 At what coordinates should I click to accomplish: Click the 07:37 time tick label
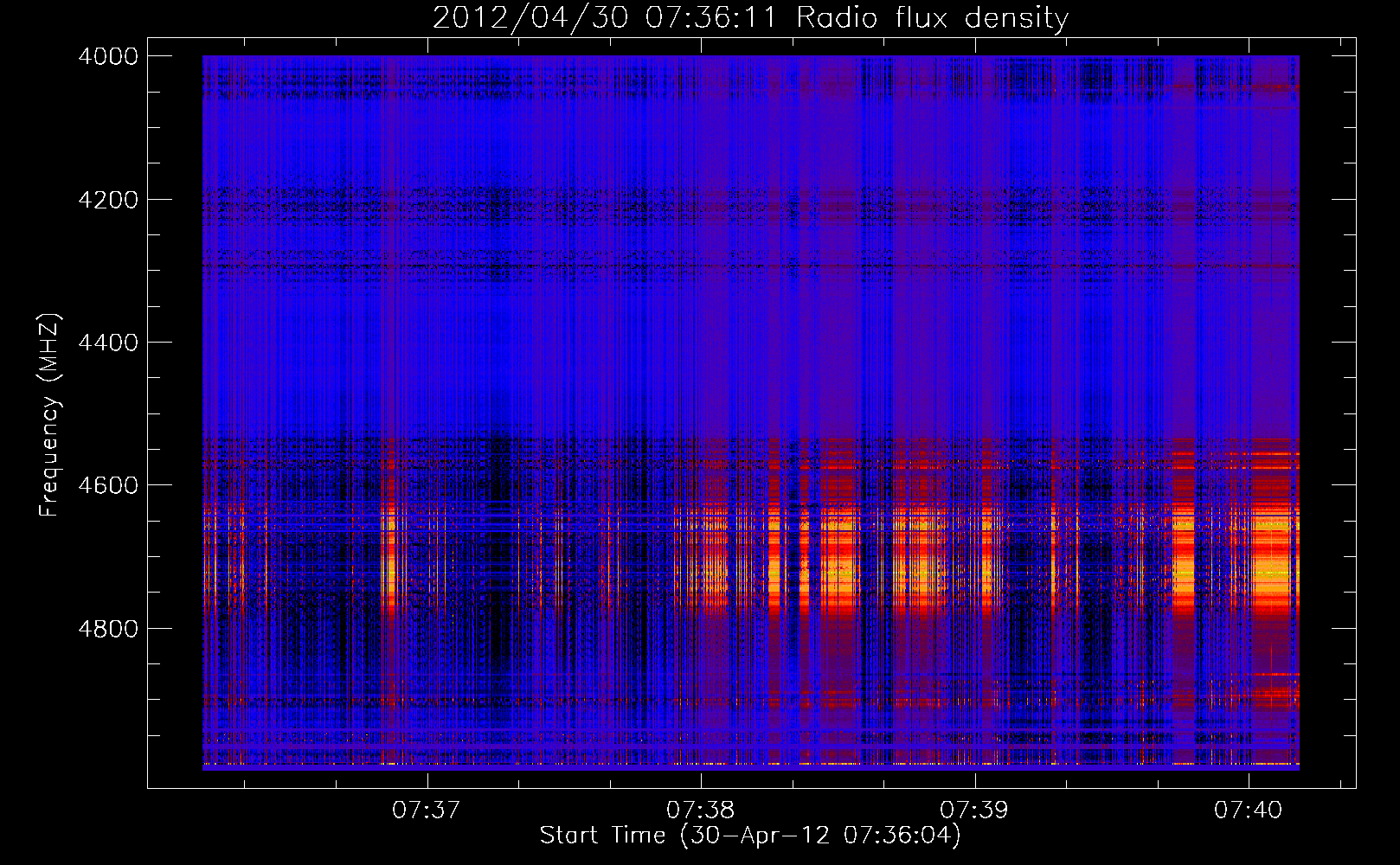tap(427, 811)
